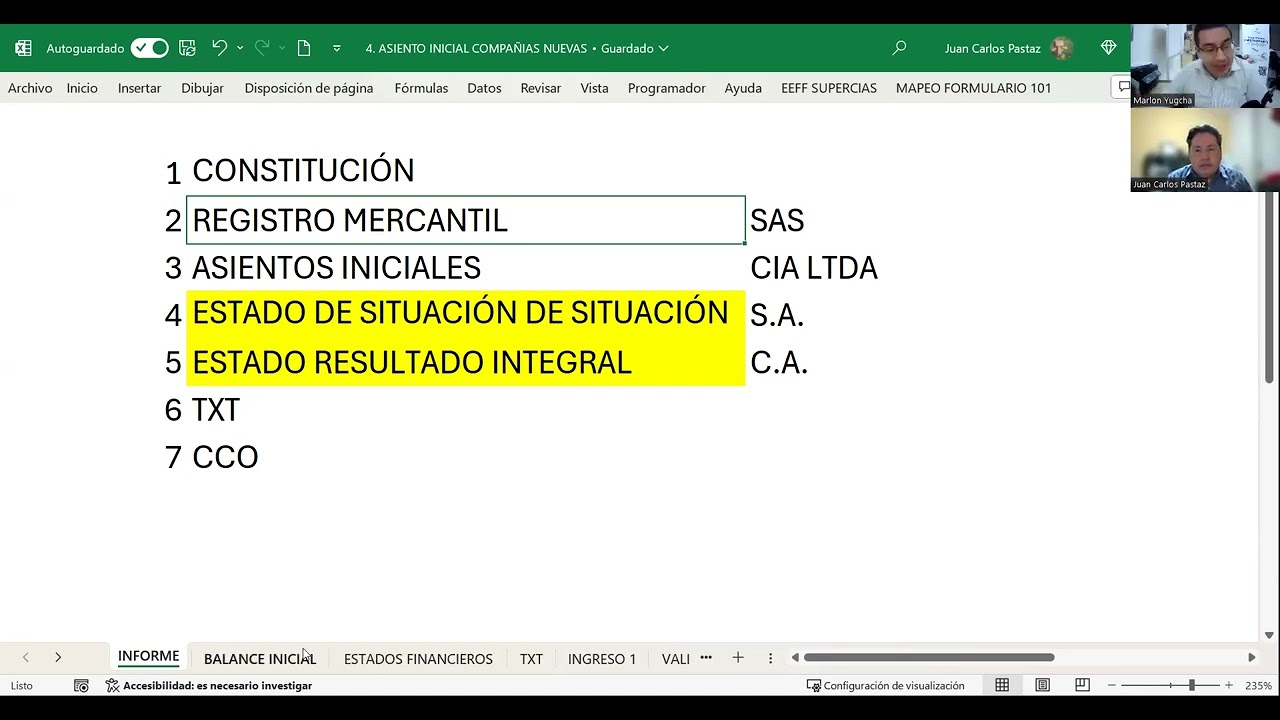Screen dimensions: 1280x720
Task: Click the horizontal scrollbar thumb
Action: coord(929,658)
